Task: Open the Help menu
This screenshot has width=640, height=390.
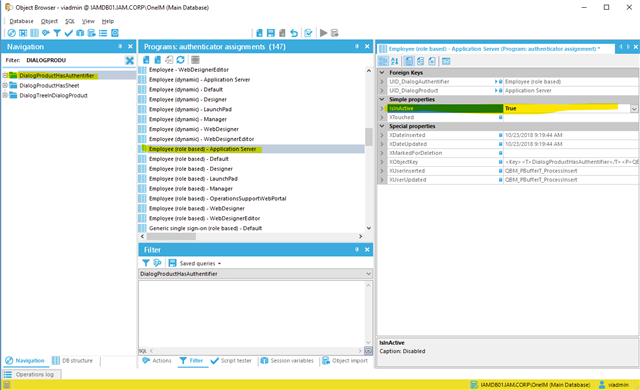Action: pos(108,21)
